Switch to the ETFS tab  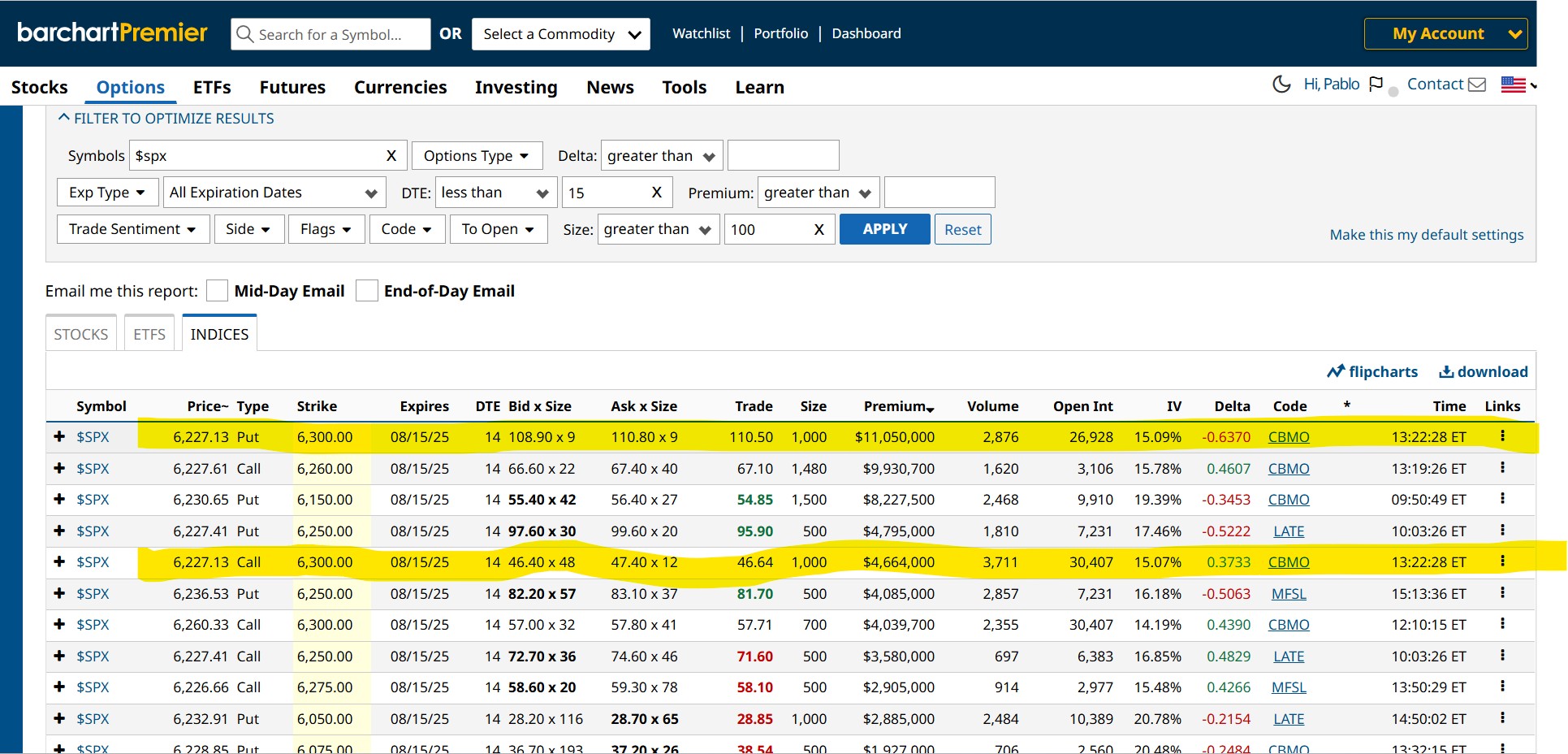pos(149,334)
